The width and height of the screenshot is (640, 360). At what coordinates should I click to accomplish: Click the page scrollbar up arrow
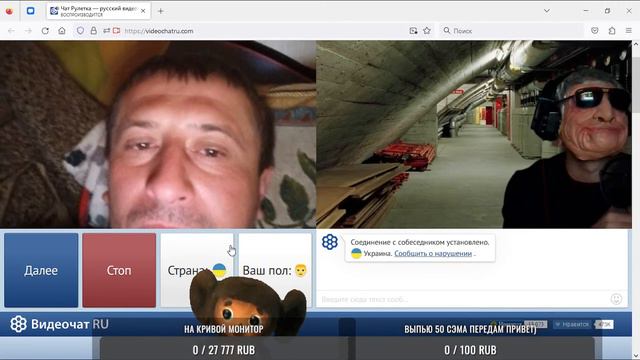click(x=636, y=44)
